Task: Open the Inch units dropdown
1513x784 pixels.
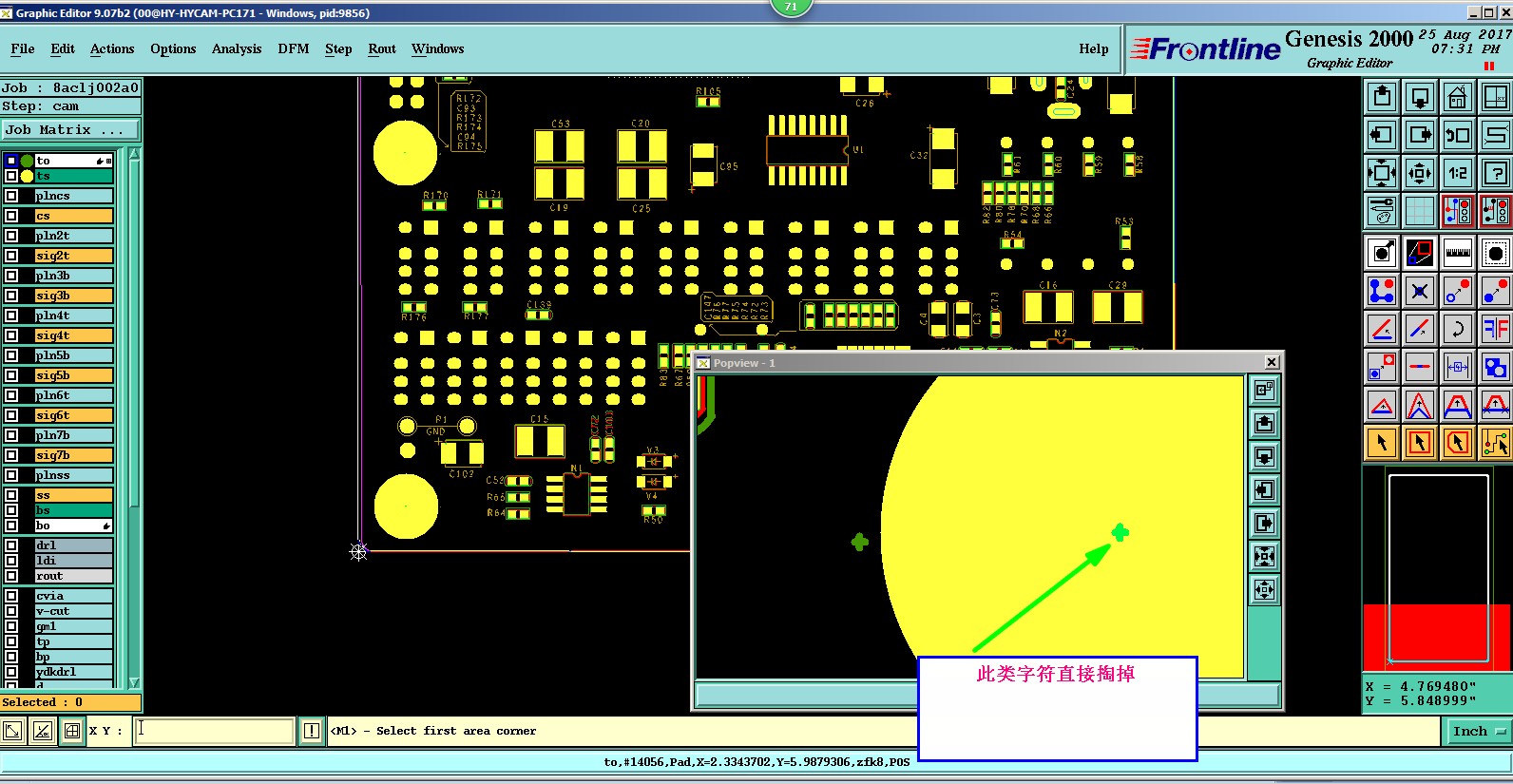Action: coord(1479,731)
